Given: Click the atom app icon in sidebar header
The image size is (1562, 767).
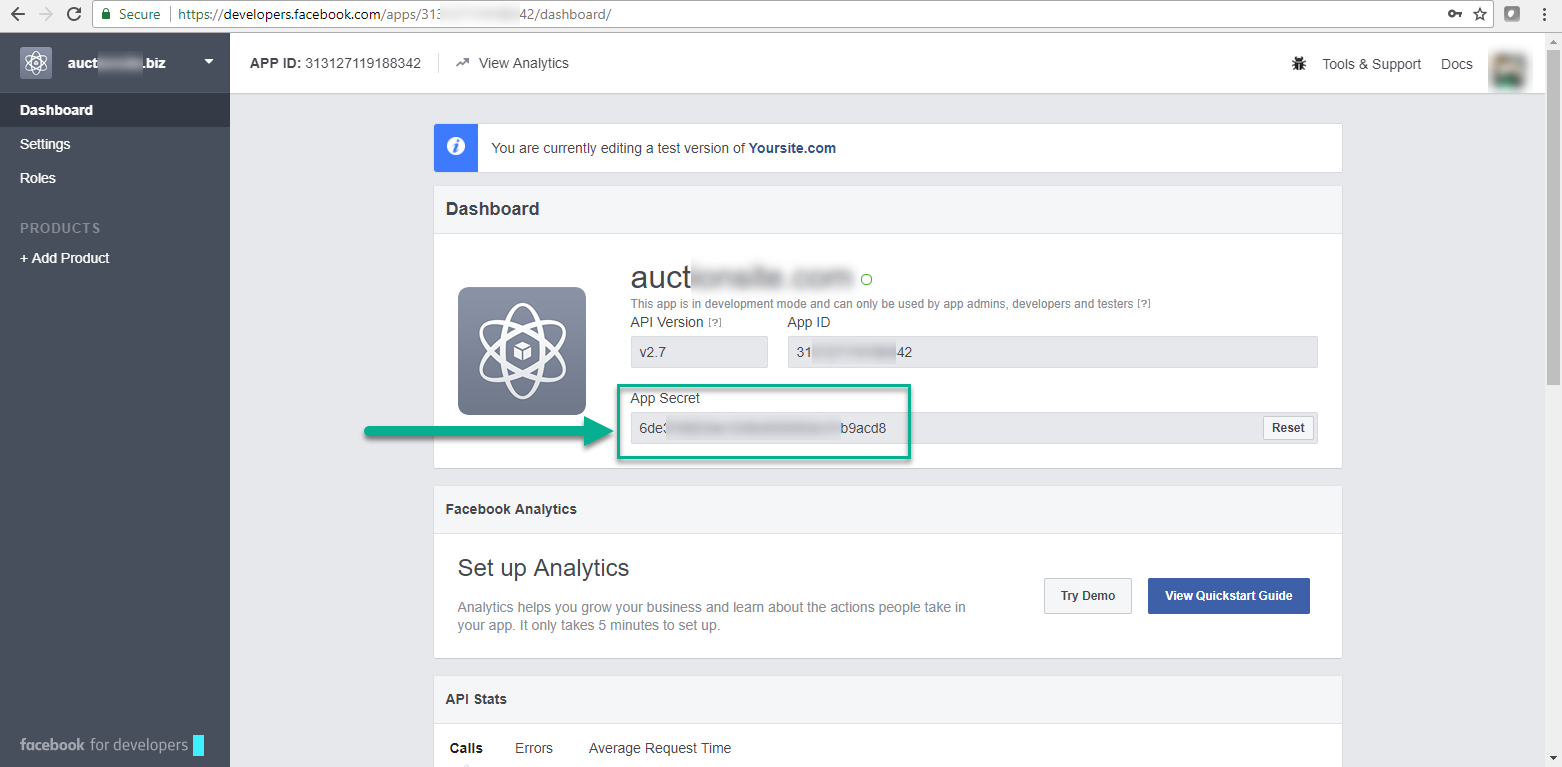Looking at the screenshot, I should coord(36,63).
